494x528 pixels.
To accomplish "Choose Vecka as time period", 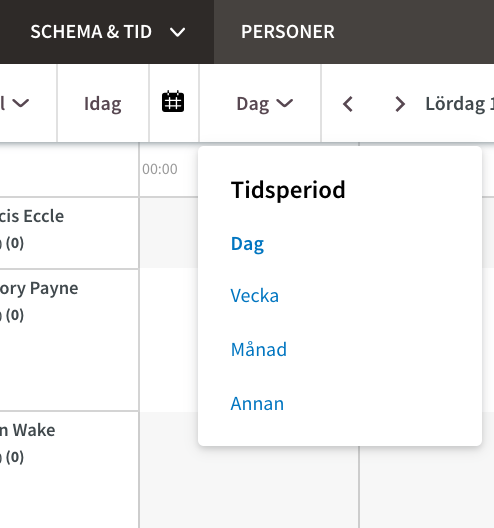I will coord(255,295).
